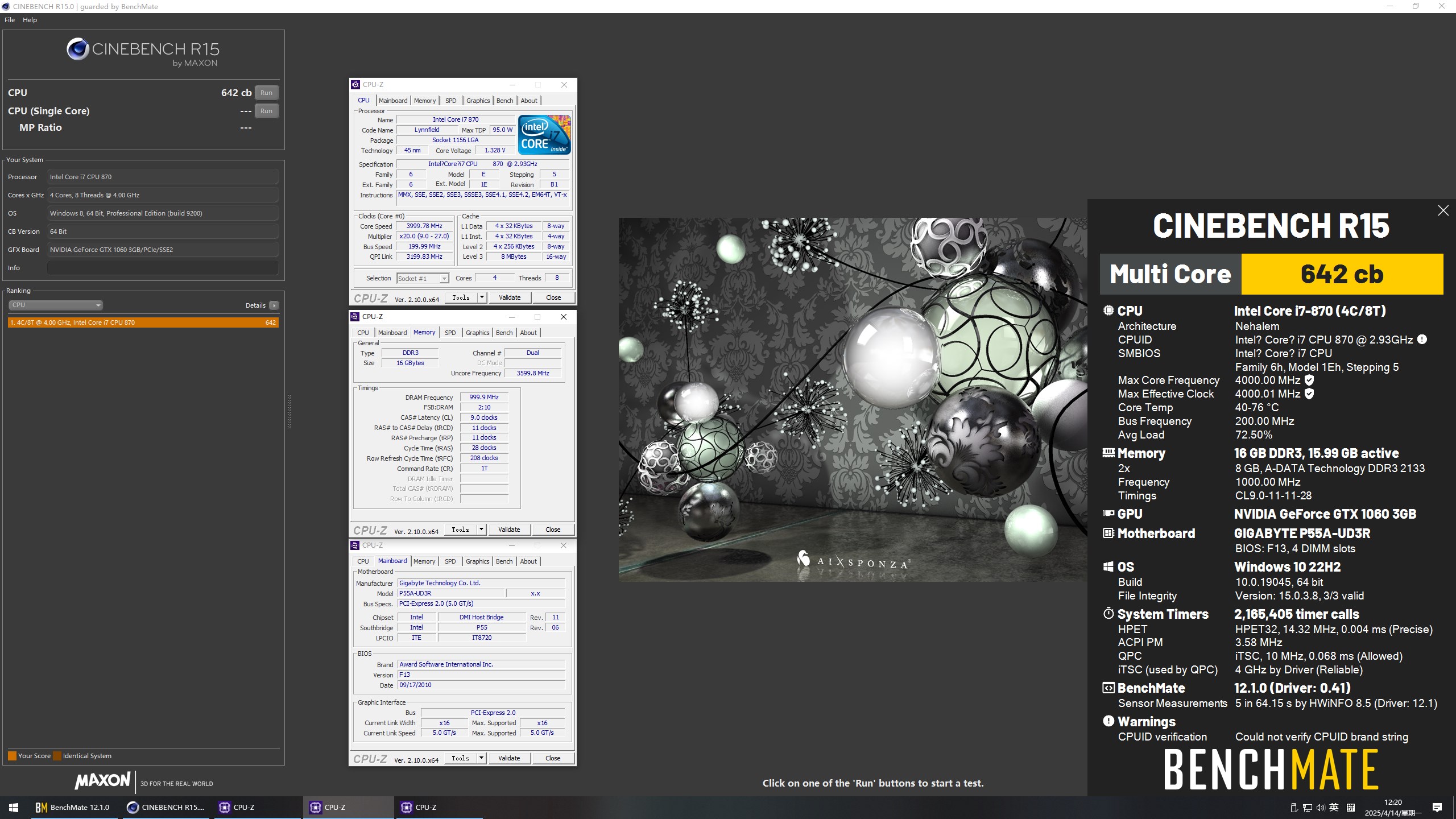Image resolution: width=1456 pixels, height=819 pixels.
Task: Expand the Tools arrow in the Memory CPU-Z window
Action: (481, 529)
